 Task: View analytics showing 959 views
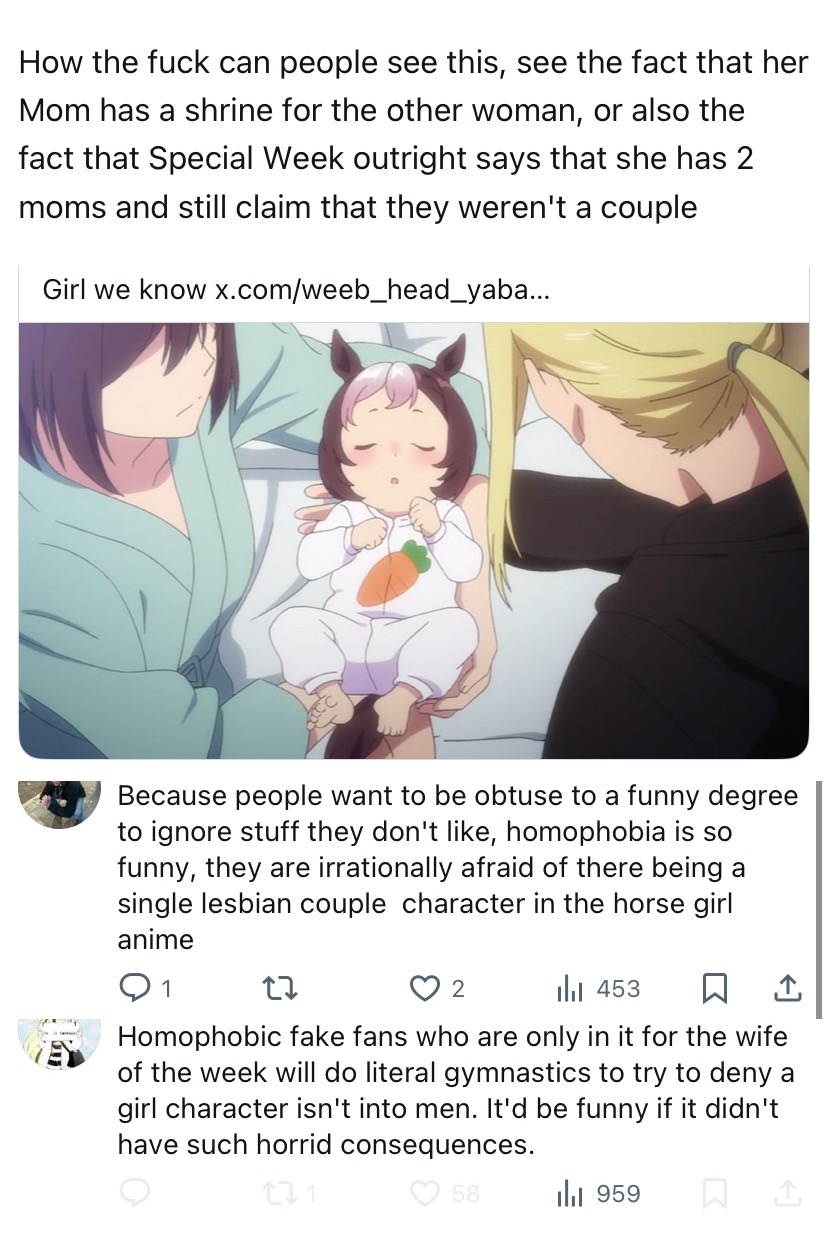coord(598,1194)
